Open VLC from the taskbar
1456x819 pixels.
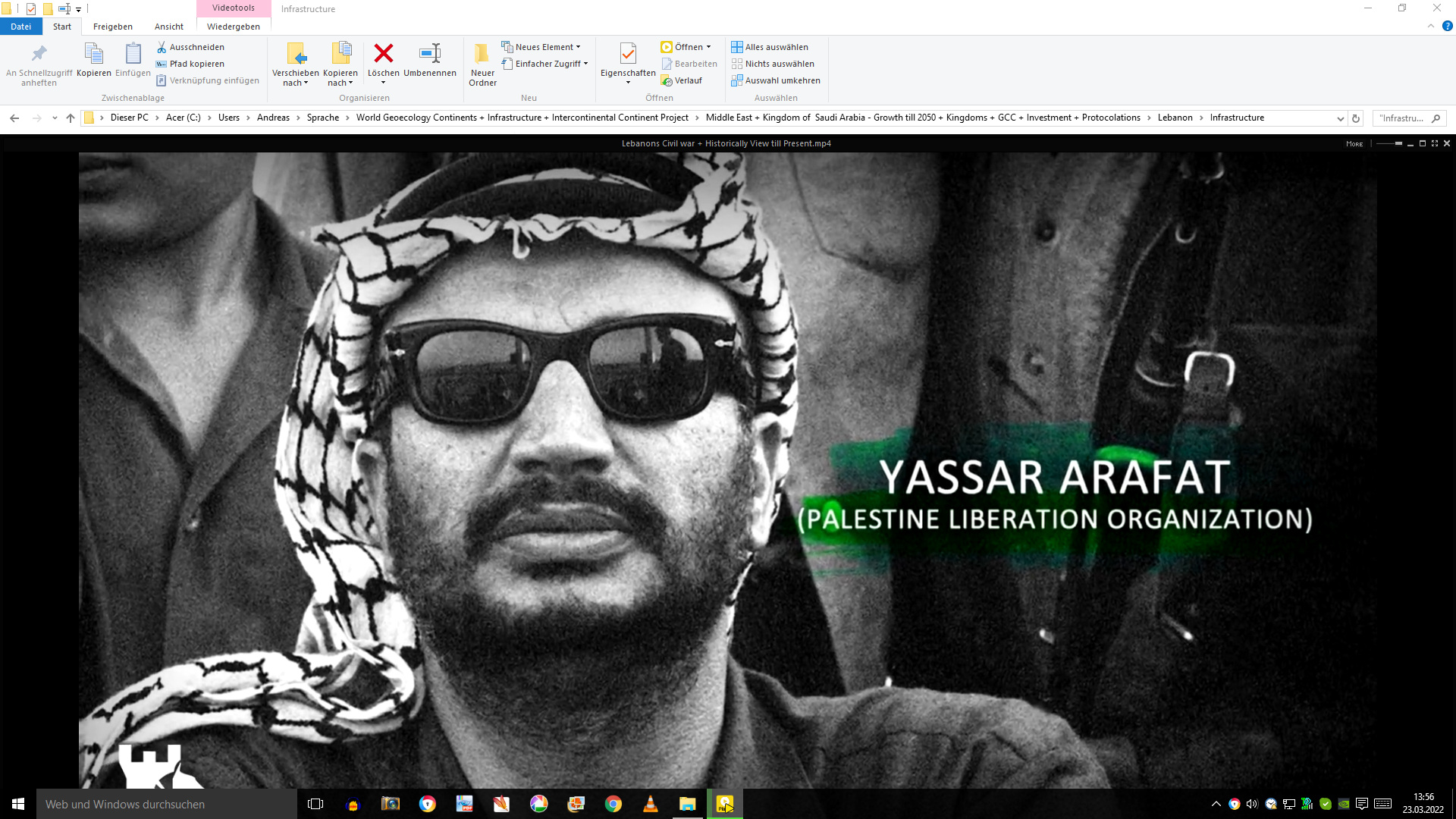click(650, 804)
